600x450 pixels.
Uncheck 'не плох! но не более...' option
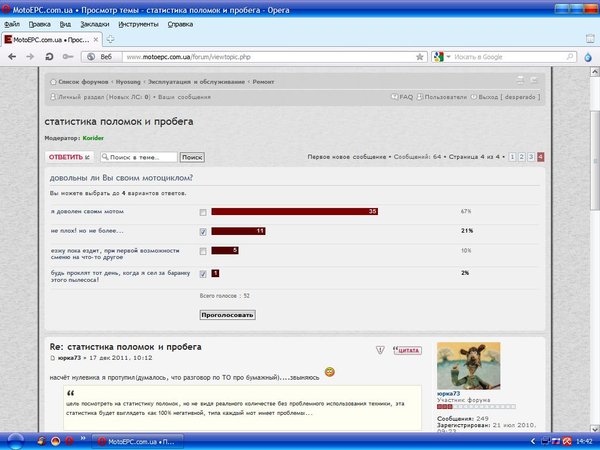tap(203, 232)
